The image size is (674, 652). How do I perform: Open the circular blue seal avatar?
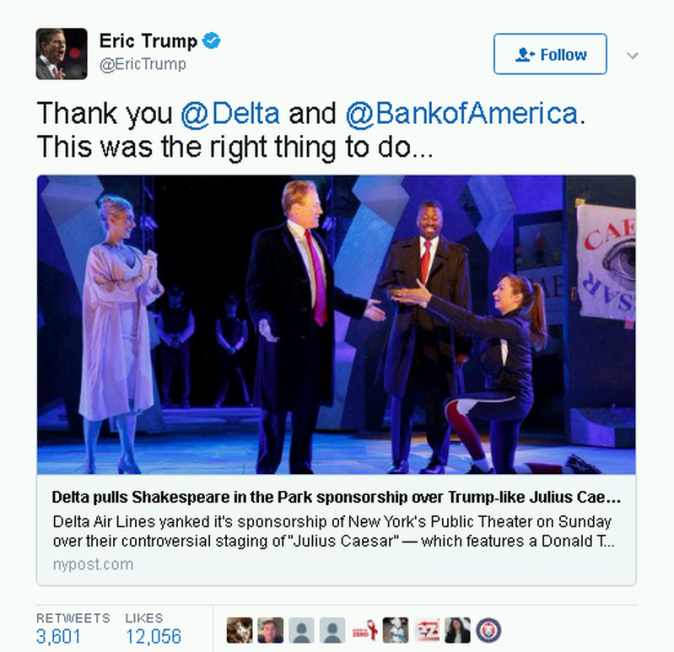488,631
